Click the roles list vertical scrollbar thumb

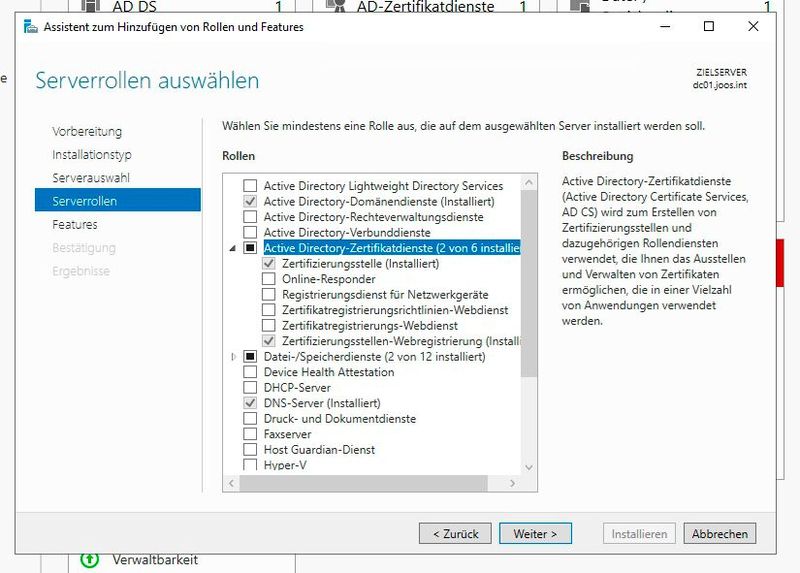[x=529, y=283]
